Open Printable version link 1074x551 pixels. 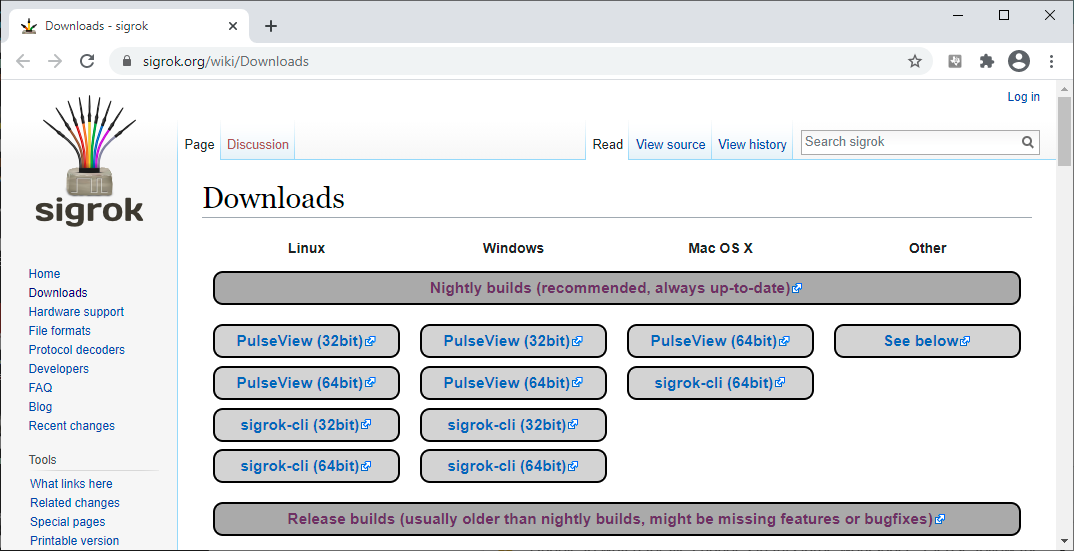(x=75, y=541)
